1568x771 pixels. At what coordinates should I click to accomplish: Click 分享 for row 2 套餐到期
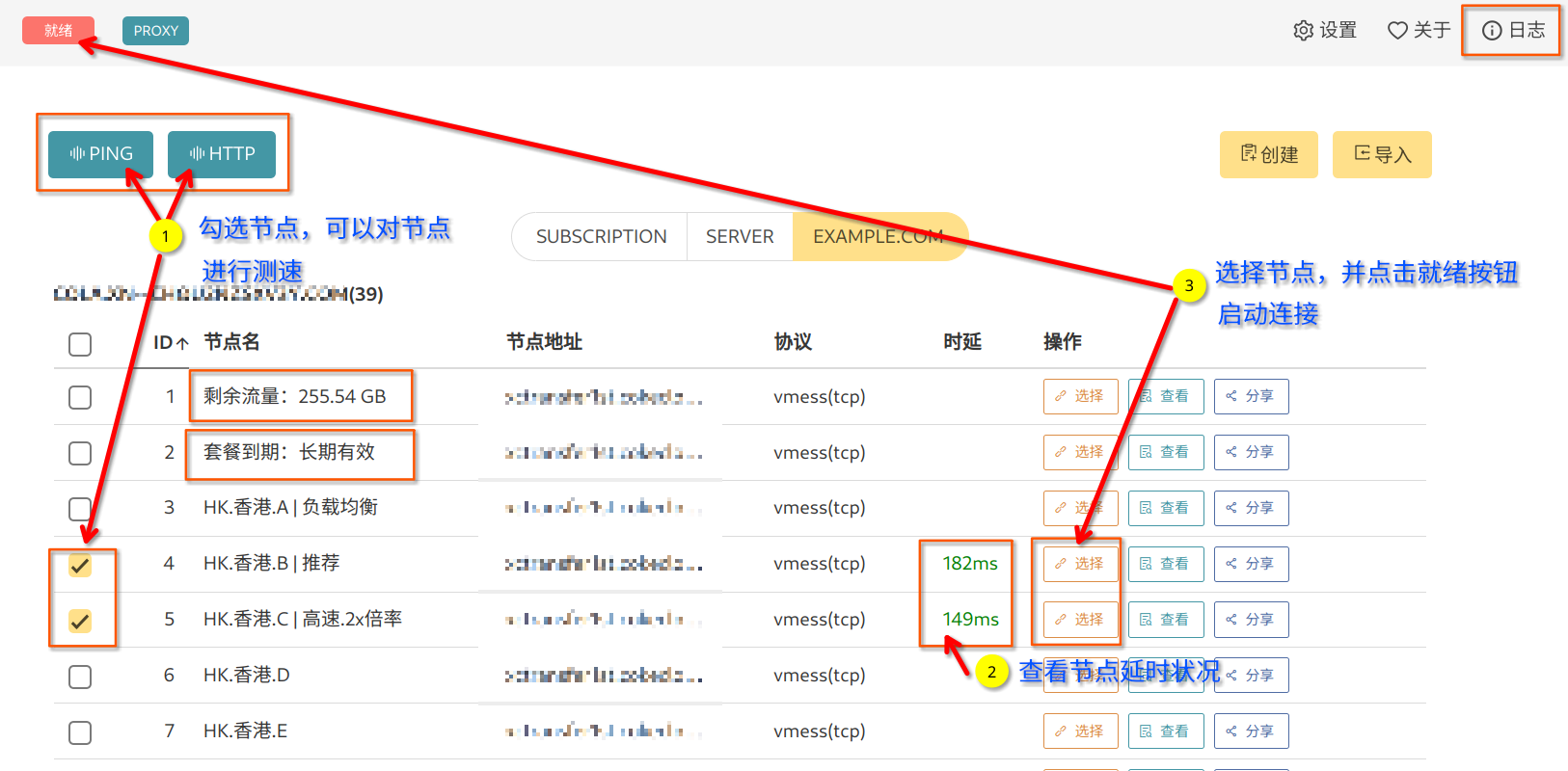[1251, 452]
